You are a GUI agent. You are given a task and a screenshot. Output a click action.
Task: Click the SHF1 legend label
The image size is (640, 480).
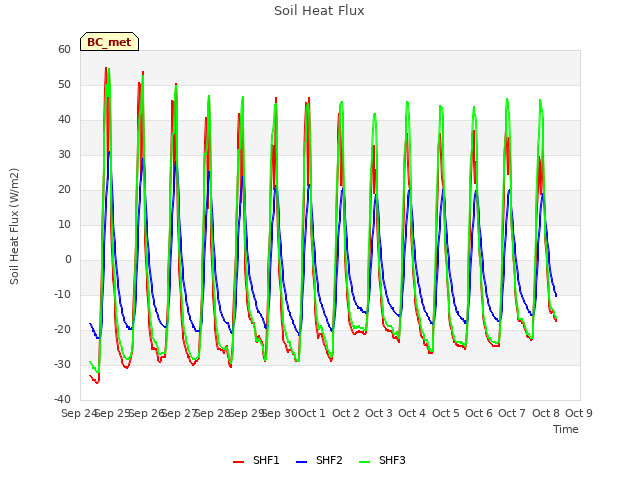pyautogui.click(x=266, y=460)
